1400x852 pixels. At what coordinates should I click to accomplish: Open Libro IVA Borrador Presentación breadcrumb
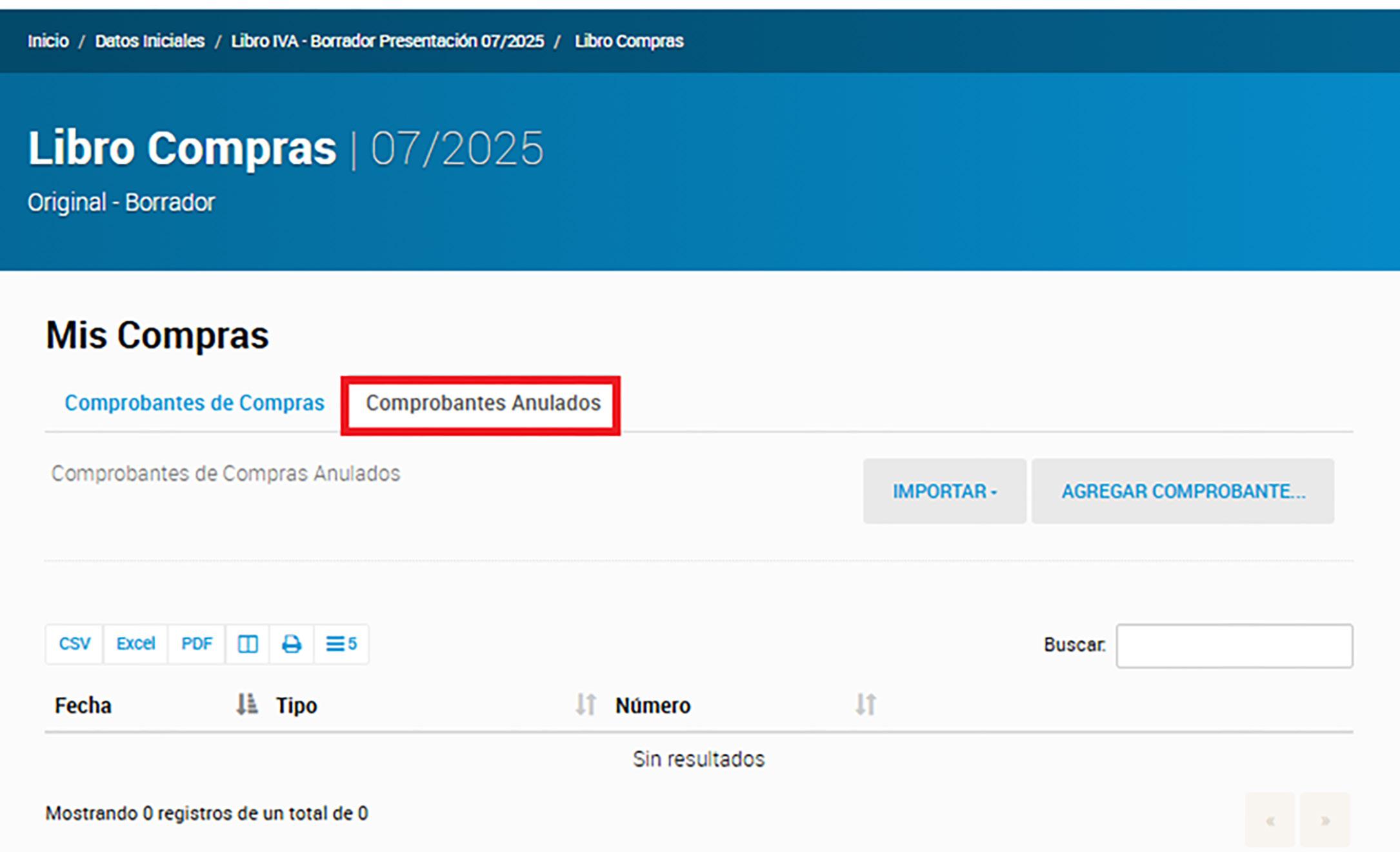coord(387,41)
